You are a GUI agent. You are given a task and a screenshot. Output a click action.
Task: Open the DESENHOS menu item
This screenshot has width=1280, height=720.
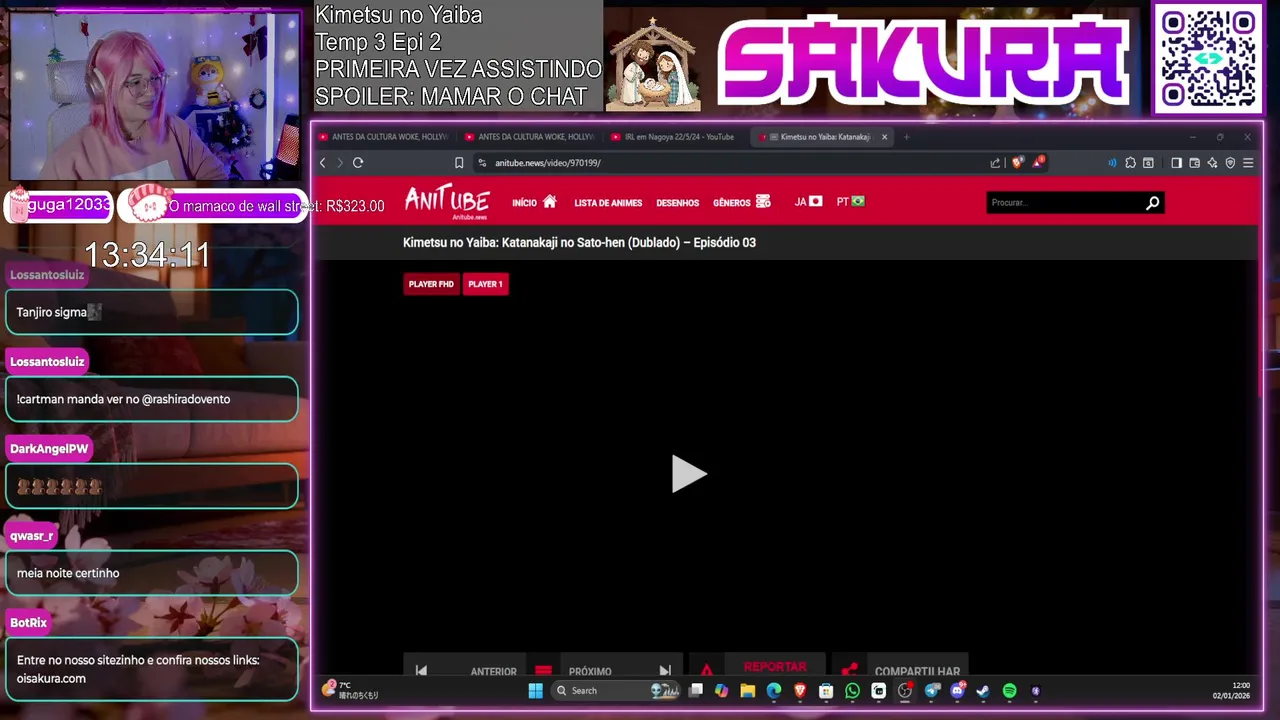[x=677, y=203]
